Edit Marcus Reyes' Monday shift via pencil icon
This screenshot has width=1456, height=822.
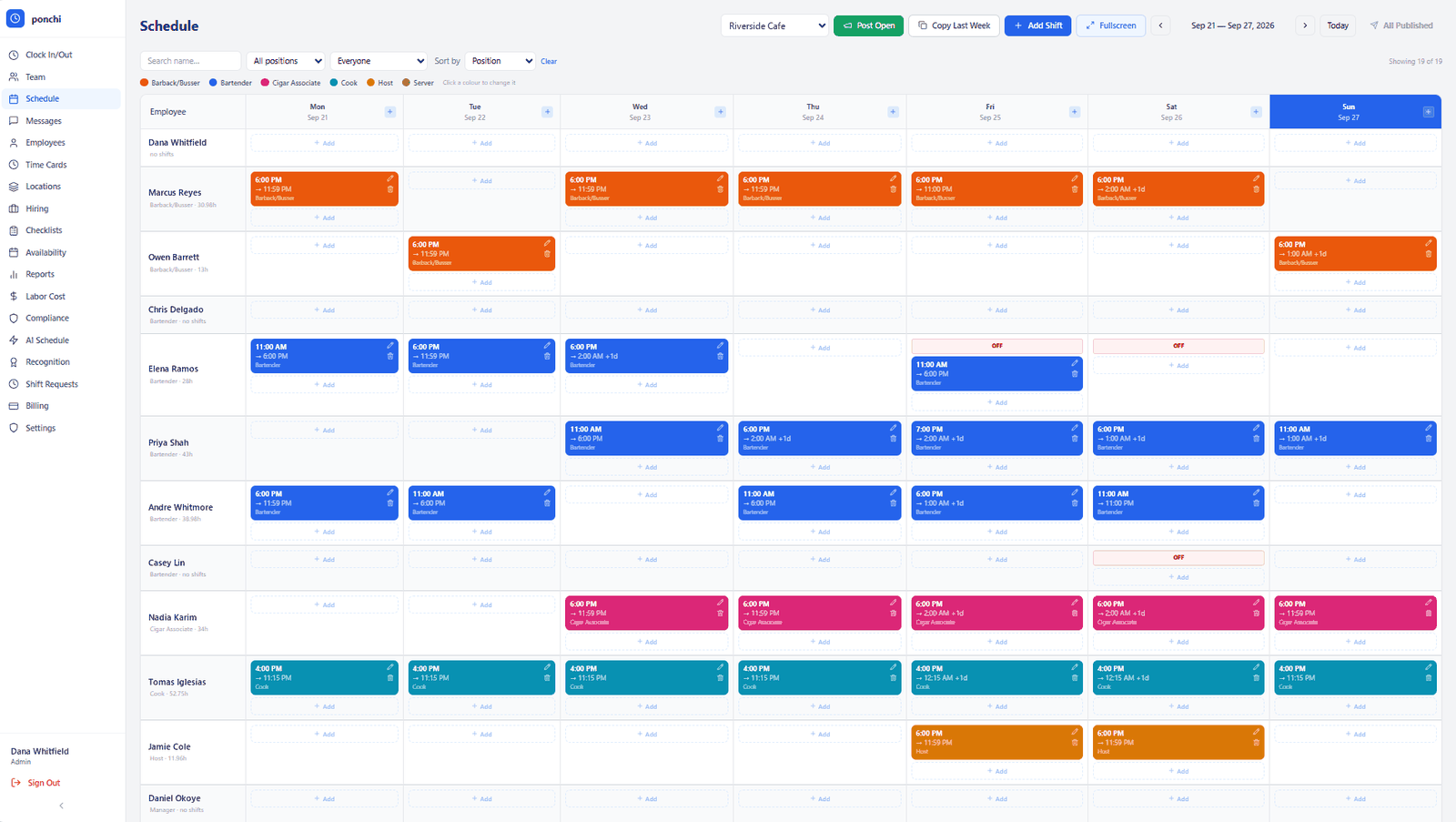390,178
